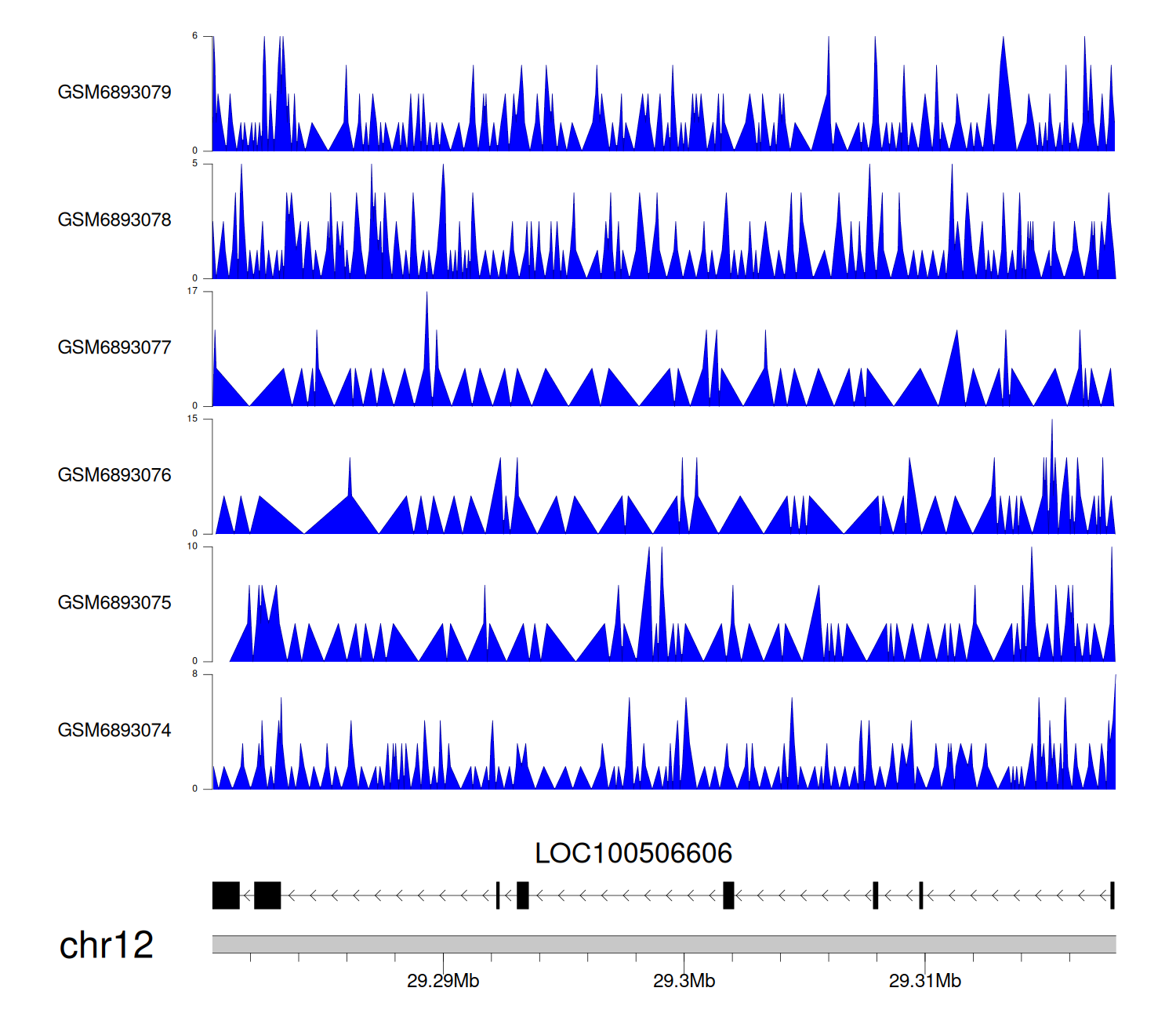Click the GSM6893079 track label
The width and height of the screenshot is (1176, 1035).
114,93
